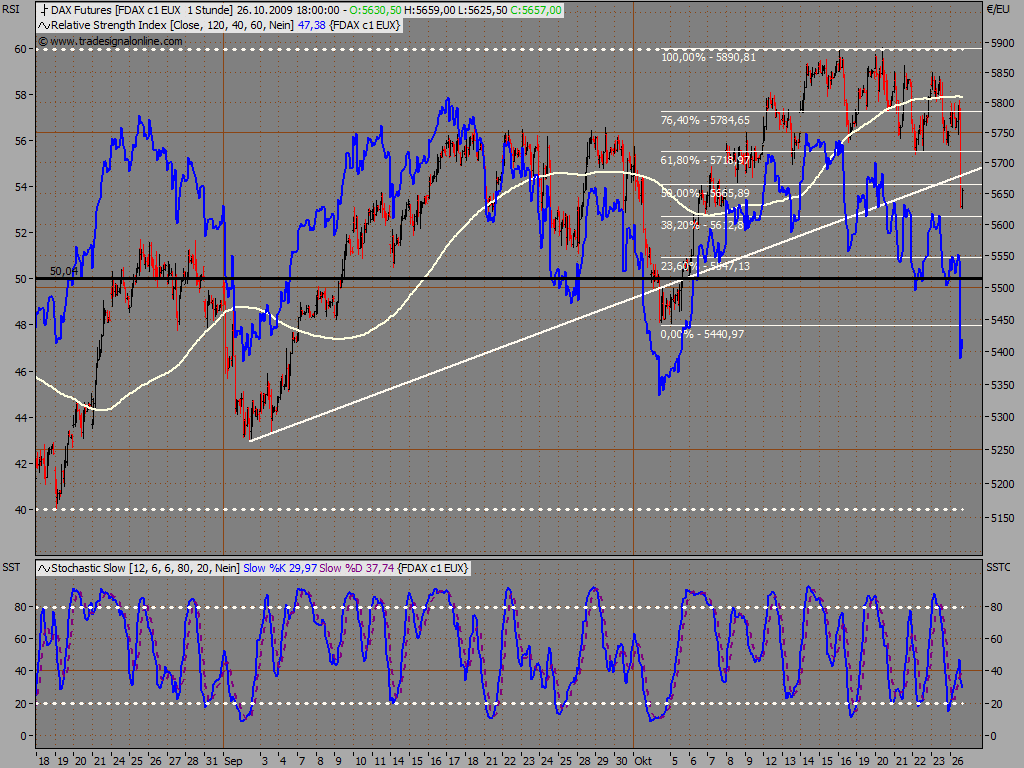Screen dimensions: 1024x768
Task: Click the SSTC axis title on the right
Action: (x=999, y=568)
